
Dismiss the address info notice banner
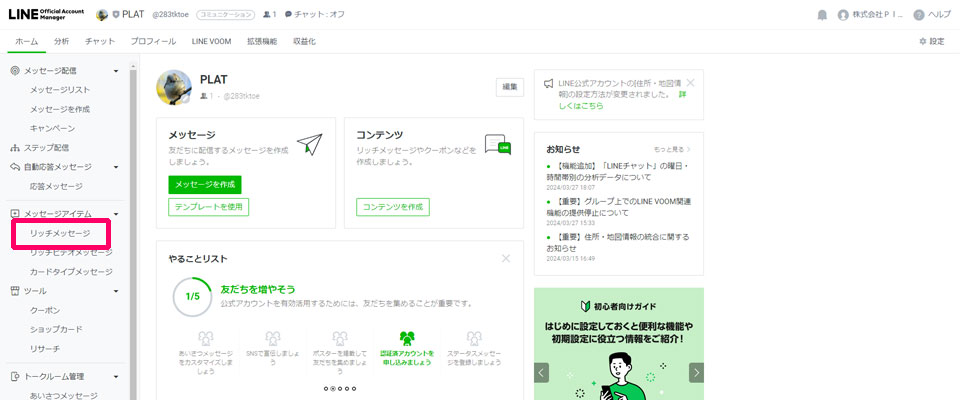point(691,82)
